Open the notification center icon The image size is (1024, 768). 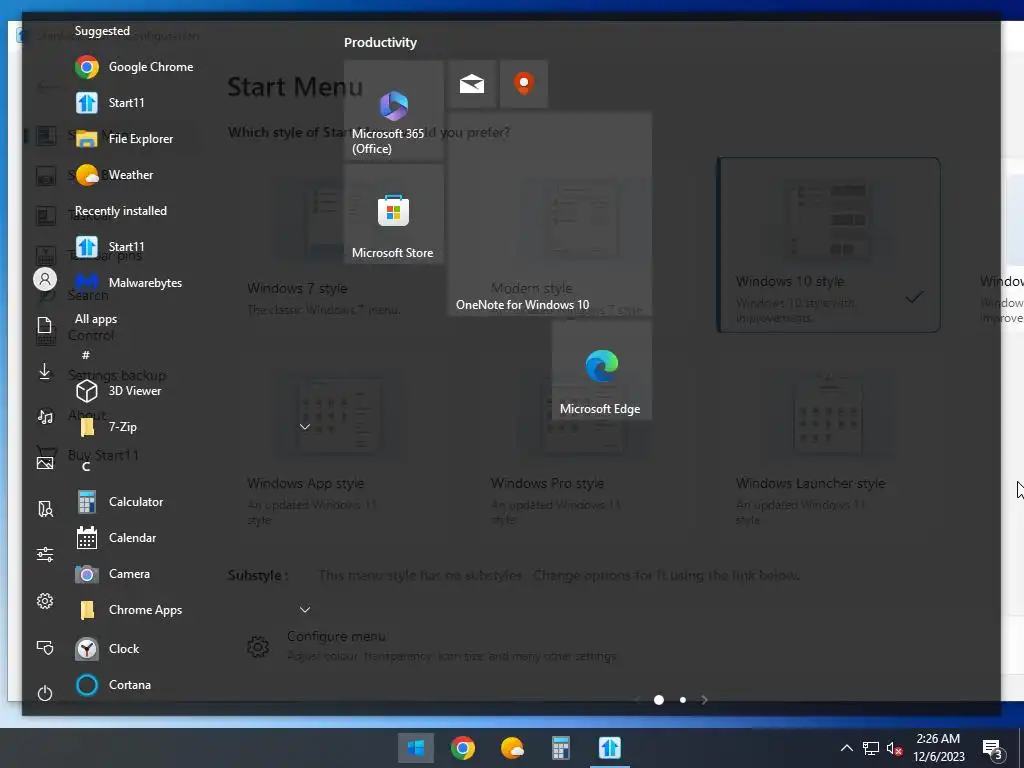(x=993, y=749)
